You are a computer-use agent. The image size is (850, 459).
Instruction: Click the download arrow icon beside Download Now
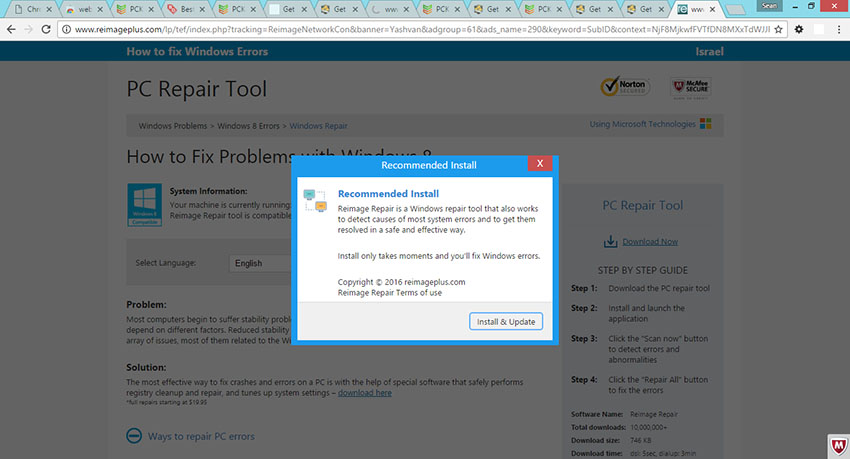610,242
